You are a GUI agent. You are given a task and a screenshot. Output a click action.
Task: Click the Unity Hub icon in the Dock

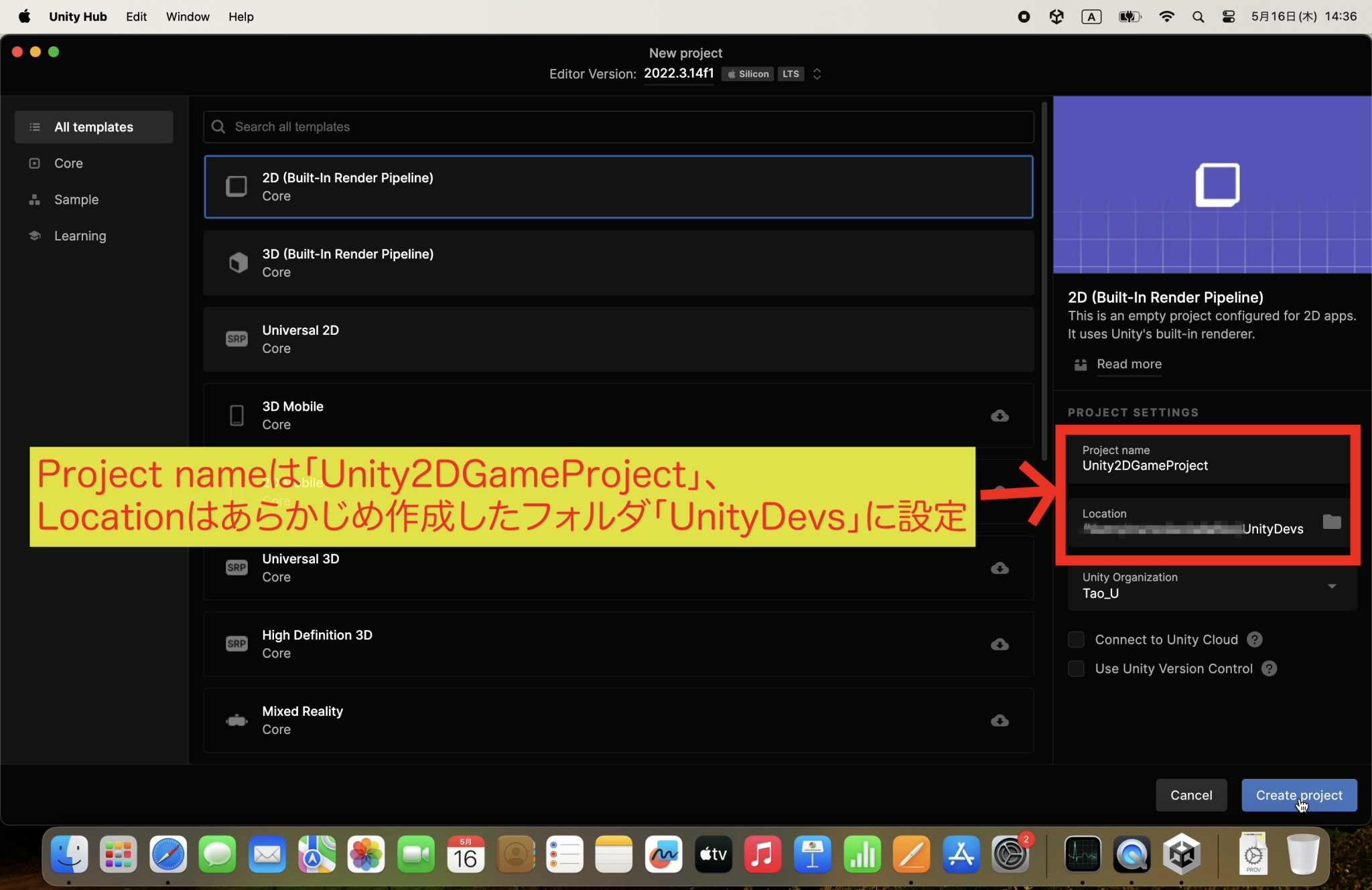[1182, 854]
